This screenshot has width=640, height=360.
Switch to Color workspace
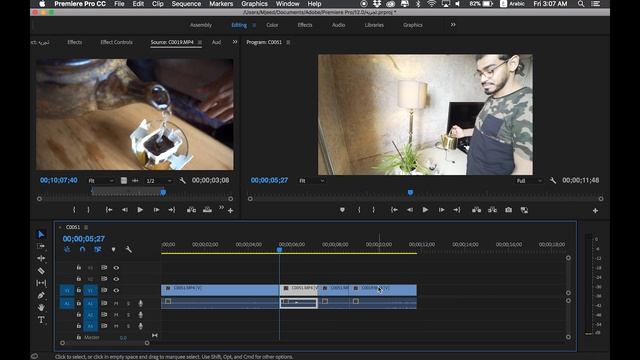[x=272, y=25]
